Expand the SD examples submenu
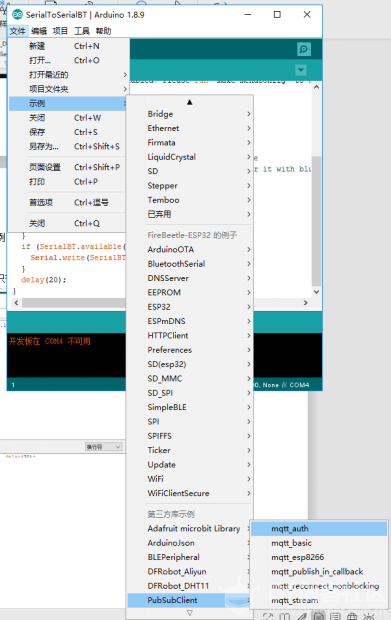Screen dimensions: 391x620 tap(190, 171)
